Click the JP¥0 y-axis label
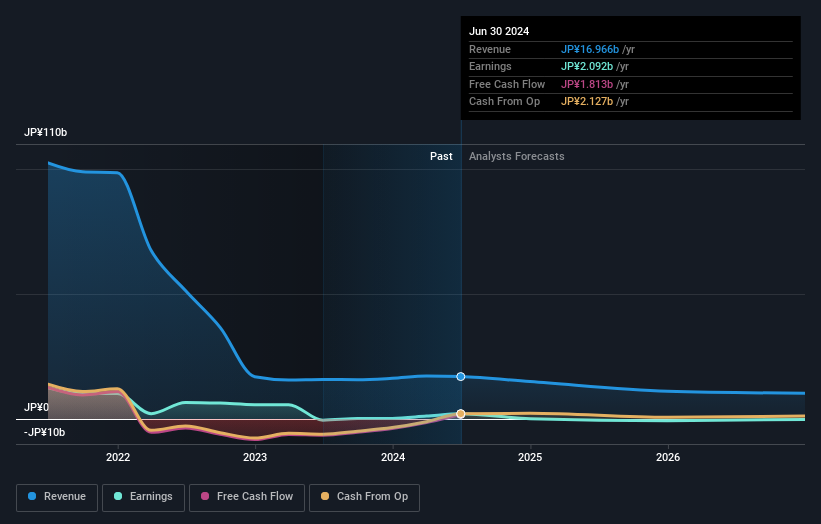The height and width of the screenshot is (524, 821). click(36, 407)
